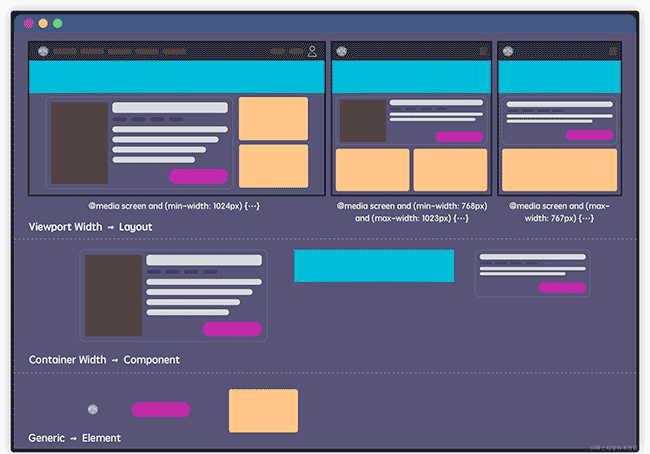Click the logo icon in desktop layout header
Image resolution: width=650 pixels, height=454 pixels.
click(x=43, y=51)
